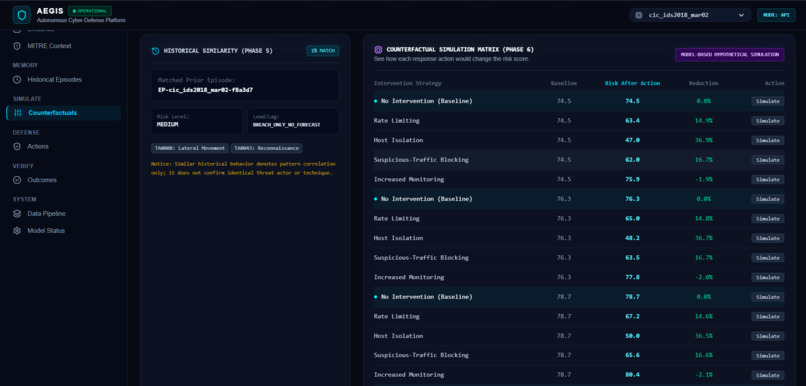
Task: Simulate Host Isolation with baseline 78.7
Action: [x=767, y=336]
